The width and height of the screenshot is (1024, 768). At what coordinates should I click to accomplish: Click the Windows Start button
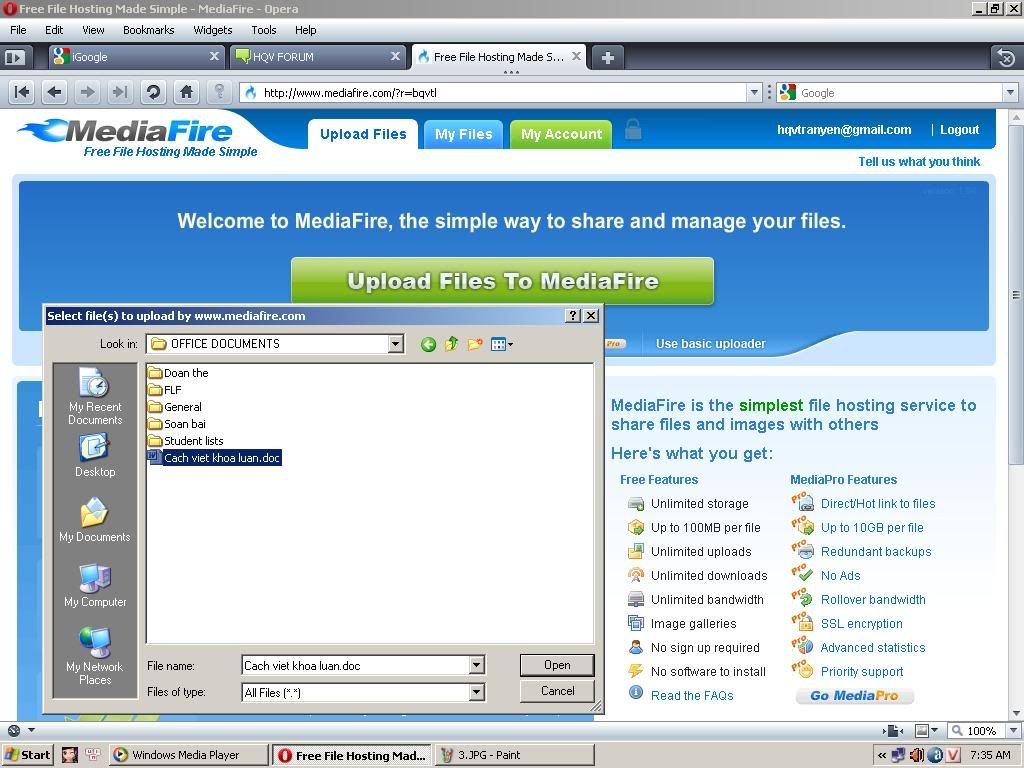[27, 755]
